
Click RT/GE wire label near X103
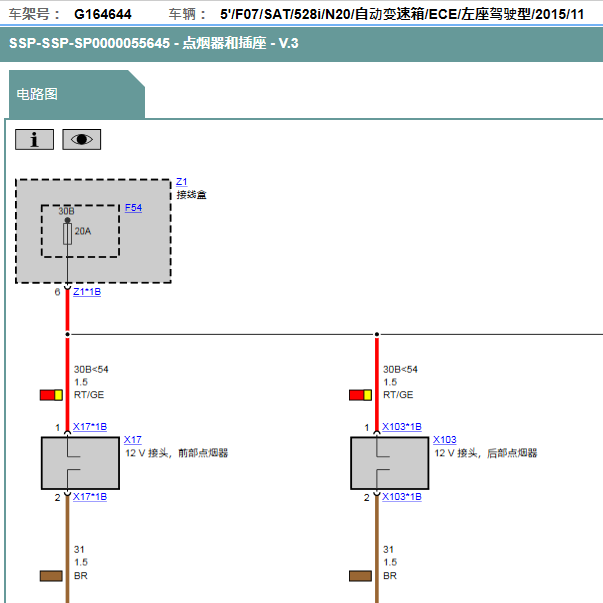(x=398, y=395)
